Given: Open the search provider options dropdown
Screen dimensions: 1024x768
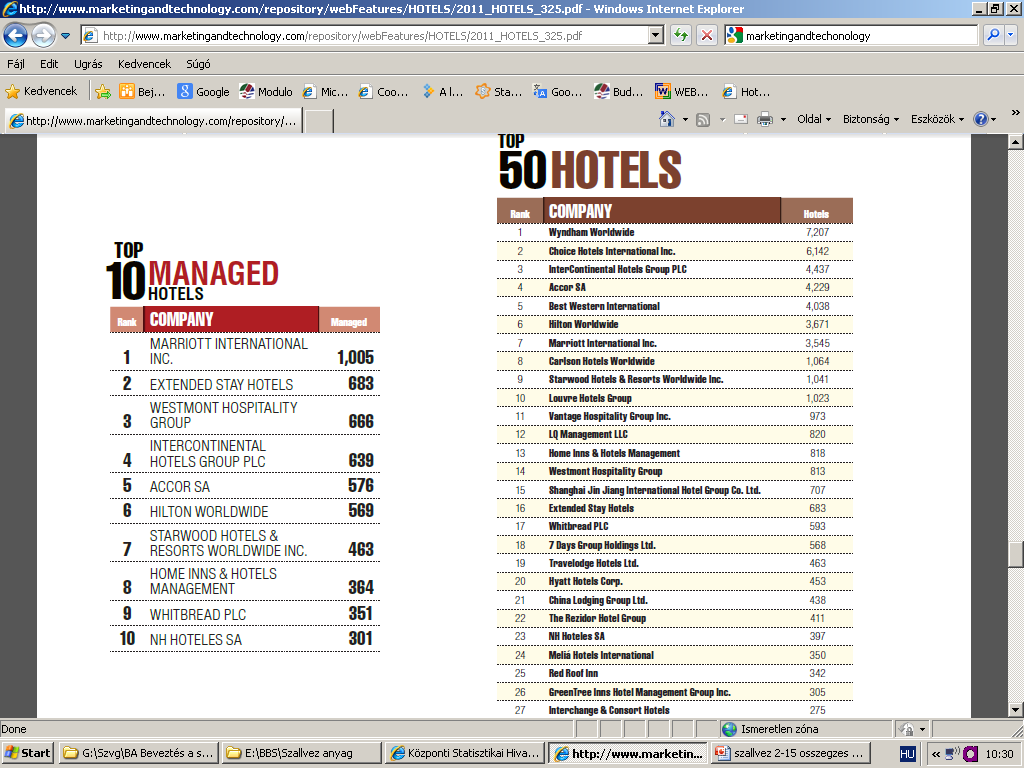Looking at the screenshot, I should pos(1011,35).
